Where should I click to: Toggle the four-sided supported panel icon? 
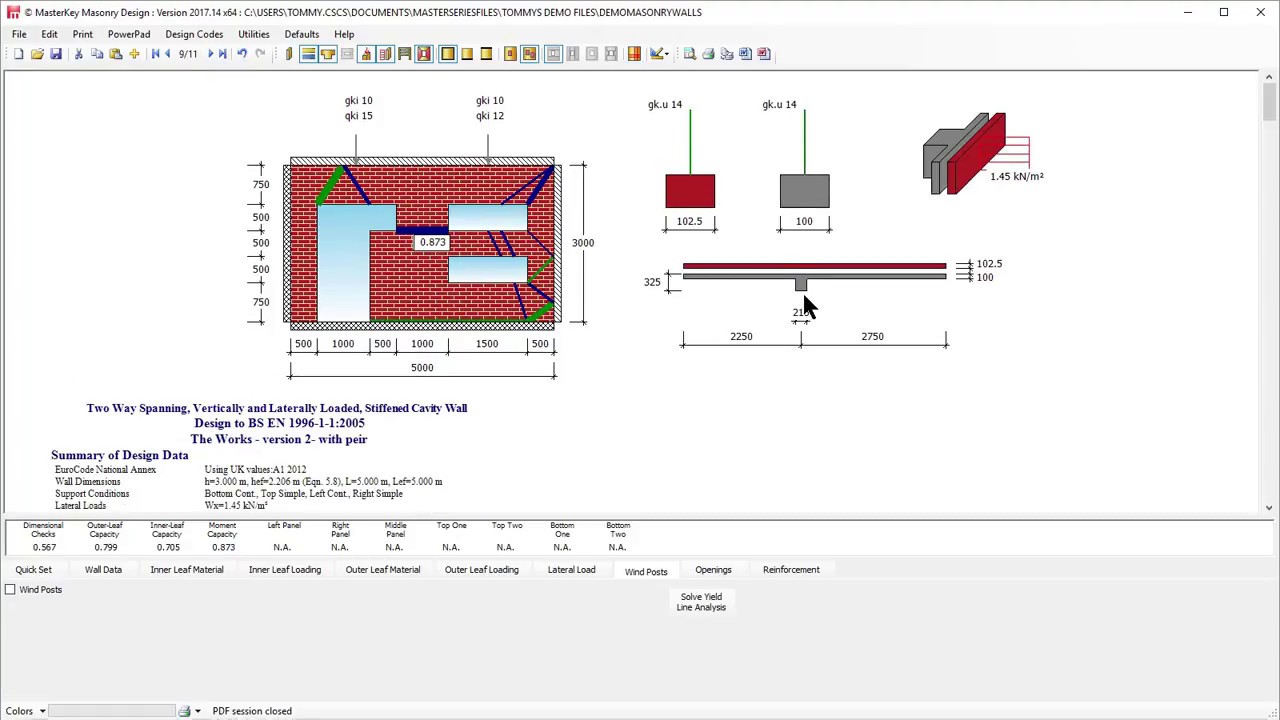448,54
